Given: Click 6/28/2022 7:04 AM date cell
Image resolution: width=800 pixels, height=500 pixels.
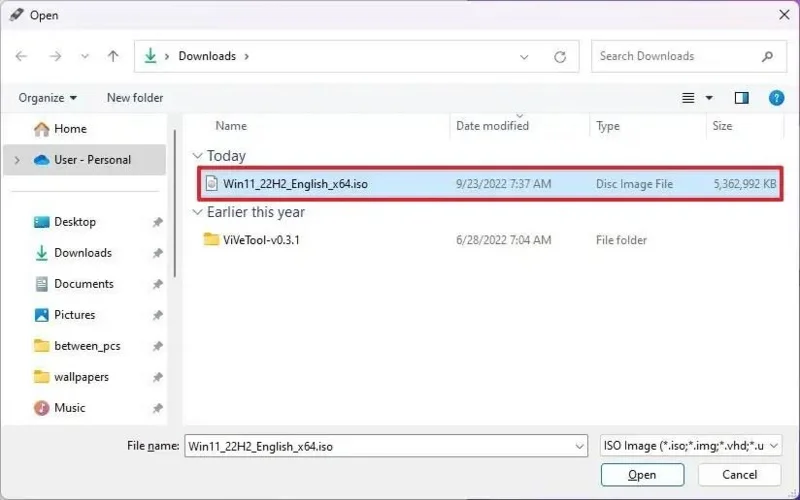Looking at the screenshot, I should (504, 240).
